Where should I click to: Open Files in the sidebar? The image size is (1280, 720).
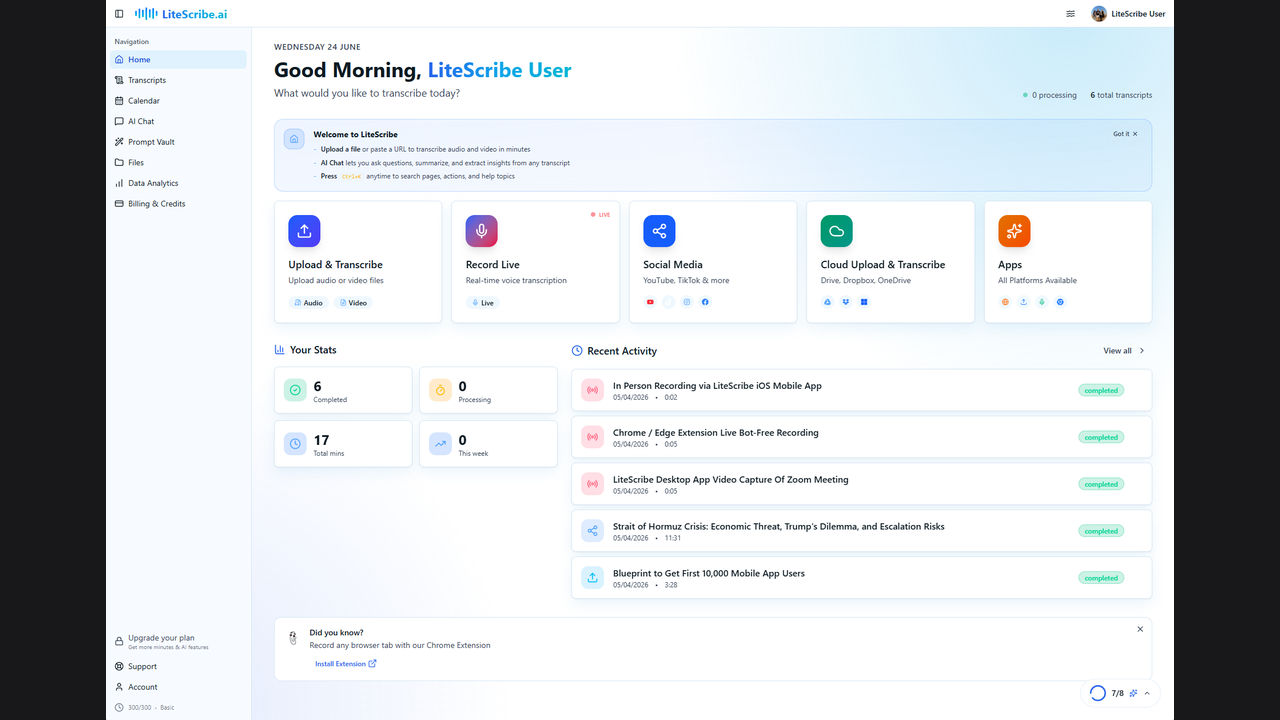click(x=178, y=162)
